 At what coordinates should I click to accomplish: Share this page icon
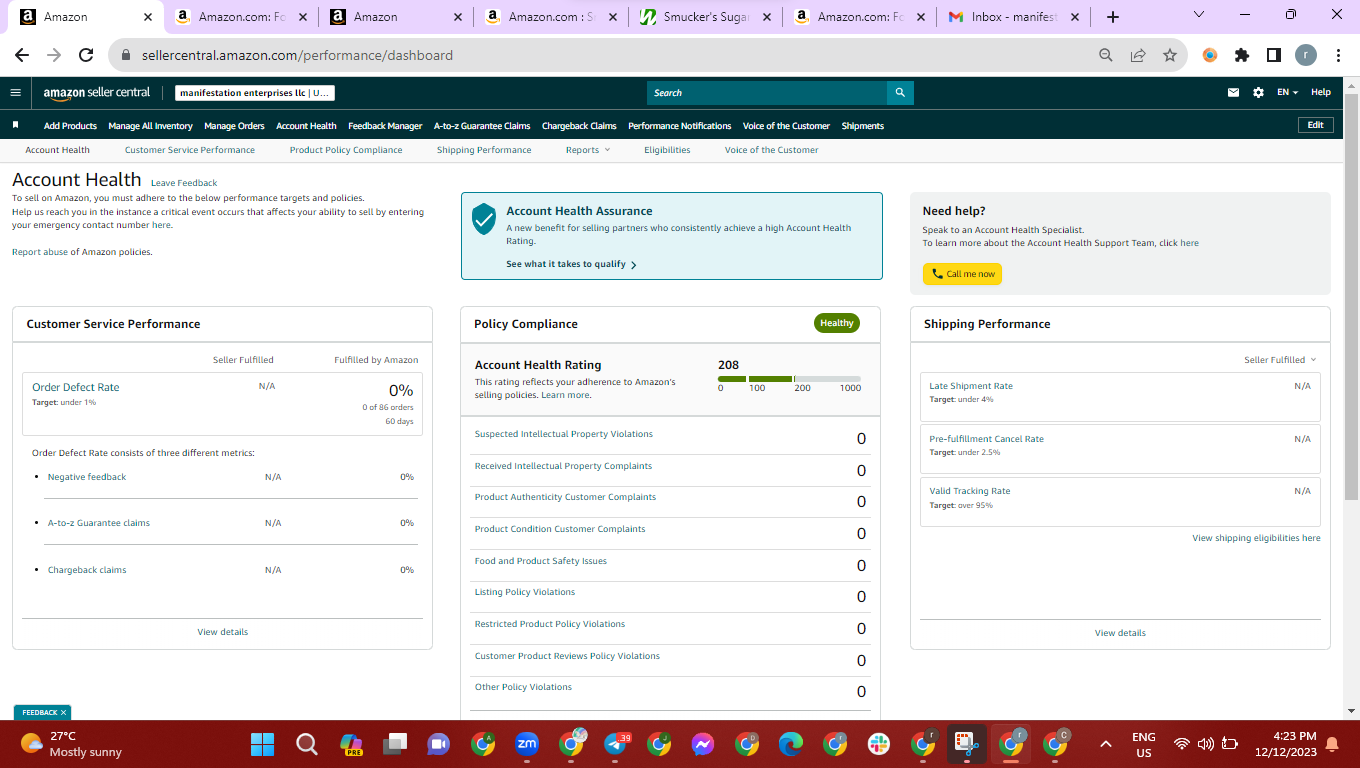[x=1137, y=55]
